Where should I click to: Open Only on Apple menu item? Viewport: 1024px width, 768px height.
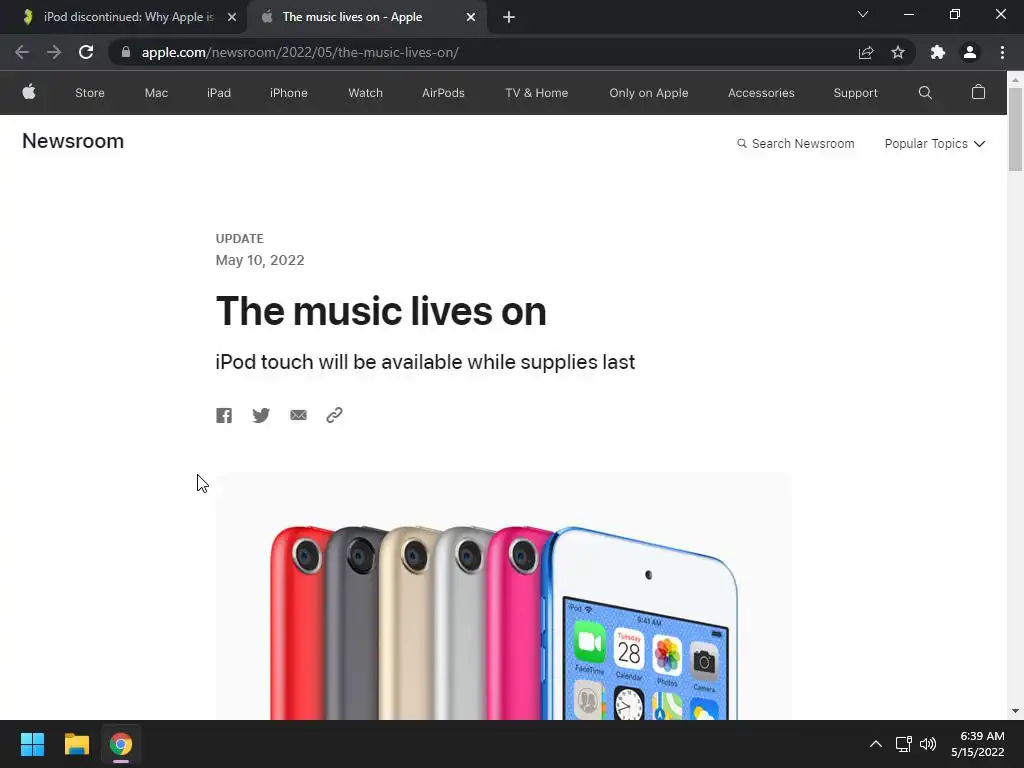click(x=648, y=93)
